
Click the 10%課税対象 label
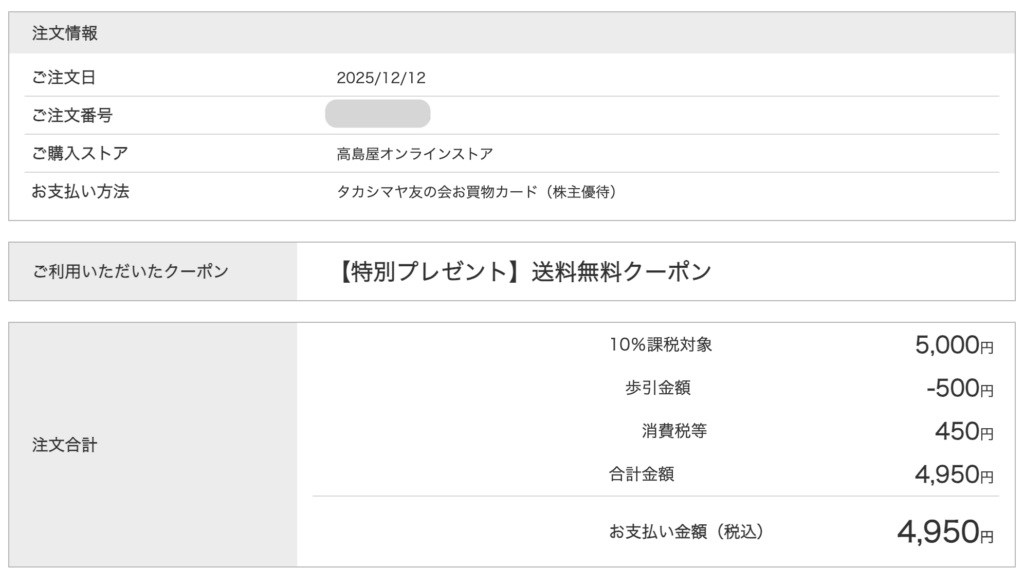click(x=661, y=345)
